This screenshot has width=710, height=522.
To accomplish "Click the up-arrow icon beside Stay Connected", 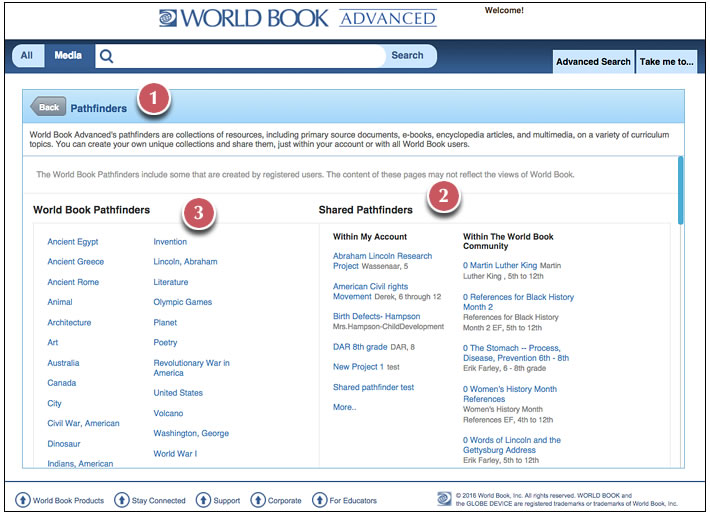I will (x=121, y=500).
